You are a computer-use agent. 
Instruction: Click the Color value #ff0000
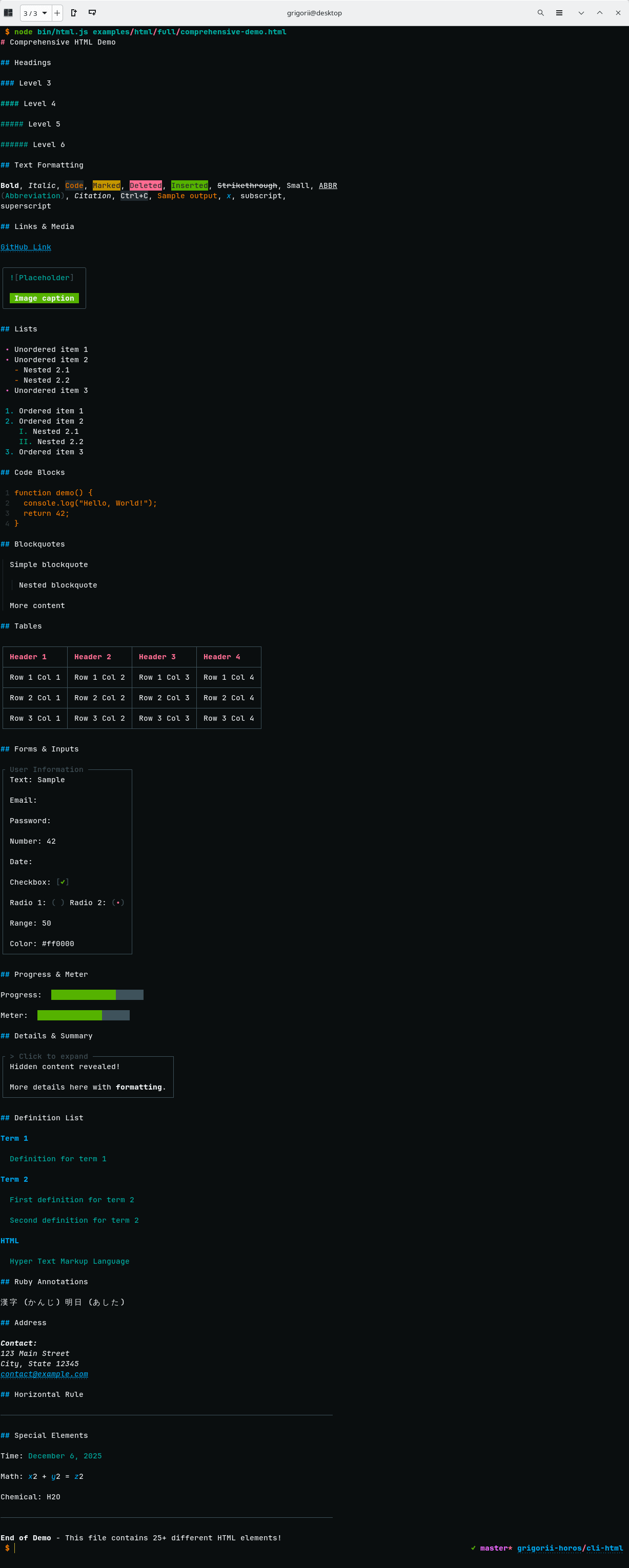point(58,944)
